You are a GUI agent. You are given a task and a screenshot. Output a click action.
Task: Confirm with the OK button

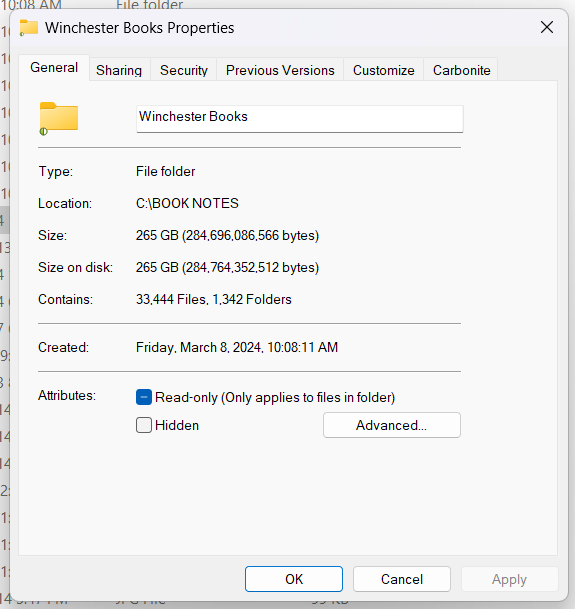(294, 579)
